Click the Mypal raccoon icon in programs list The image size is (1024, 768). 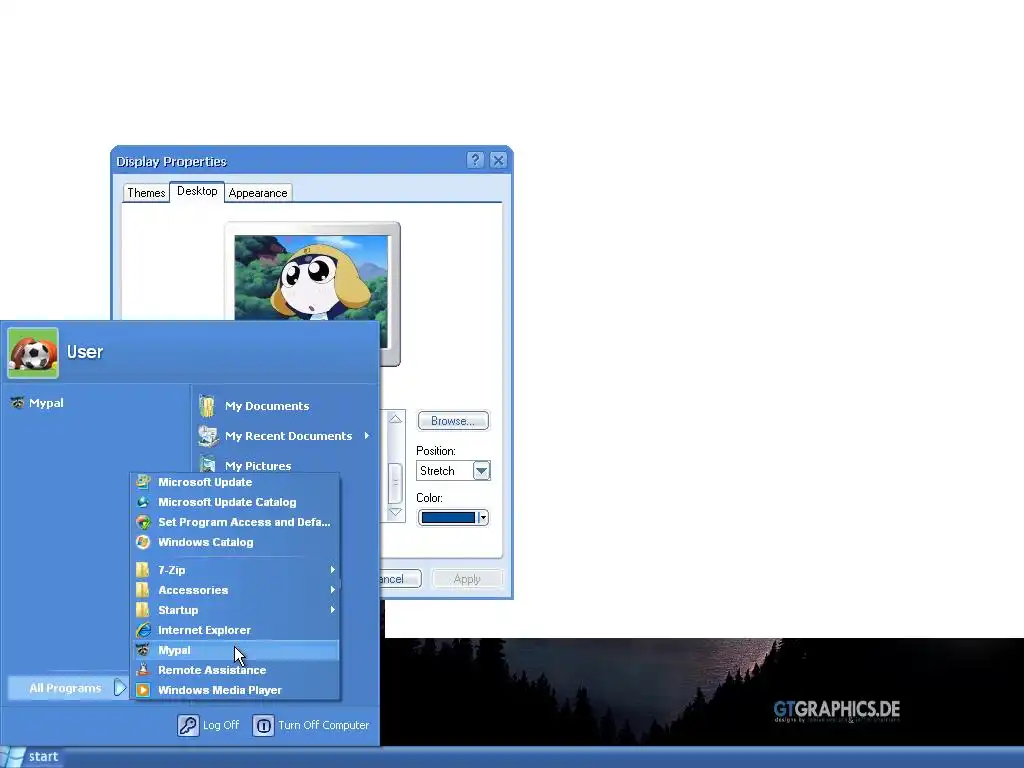click(x=143, y=650)
